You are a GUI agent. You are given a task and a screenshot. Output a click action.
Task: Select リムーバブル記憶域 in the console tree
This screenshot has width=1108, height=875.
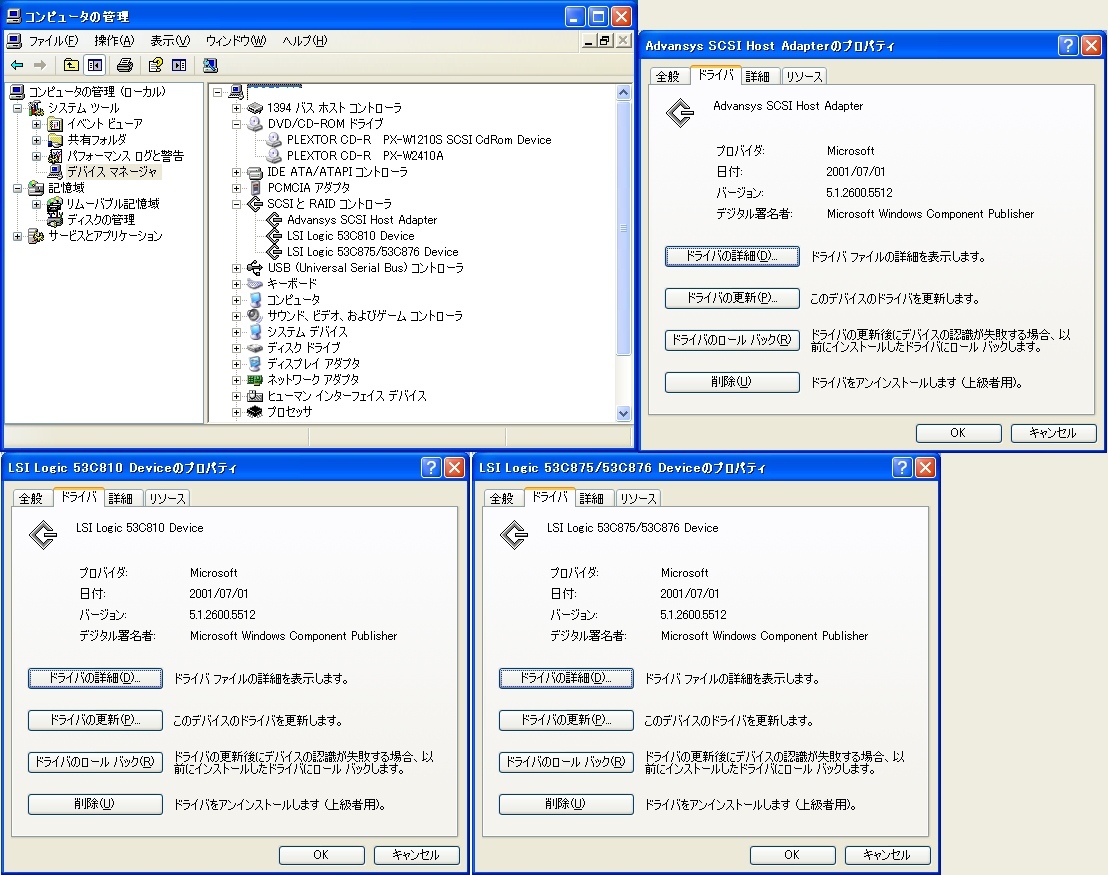(x=113, y=204)
